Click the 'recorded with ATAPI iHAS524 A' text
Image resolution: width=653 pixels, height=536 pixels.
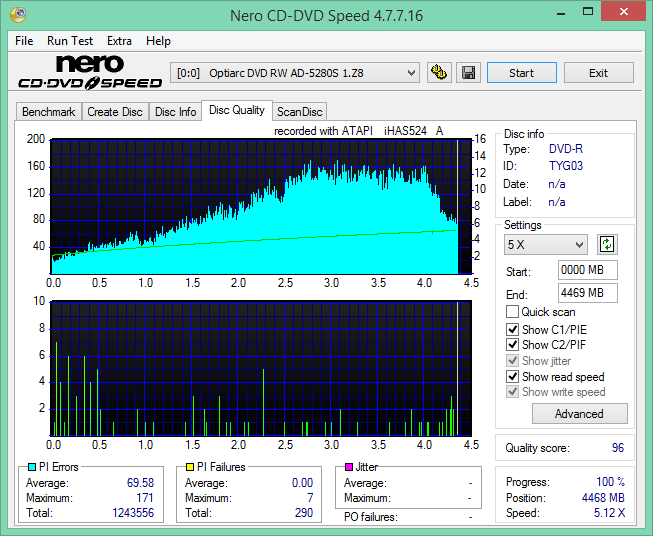click(x=358, y=131)
